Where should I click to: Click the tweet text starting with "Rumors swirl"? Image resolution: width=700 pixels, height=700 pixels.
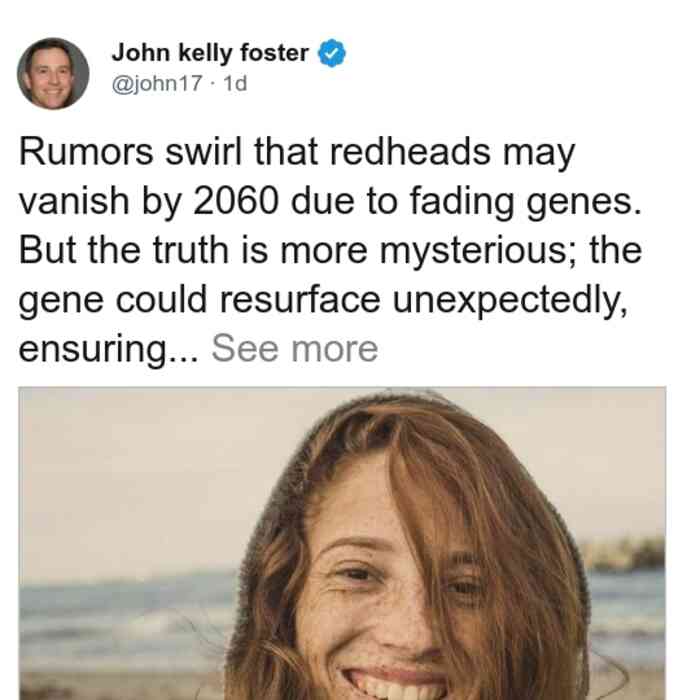(330, 250)
